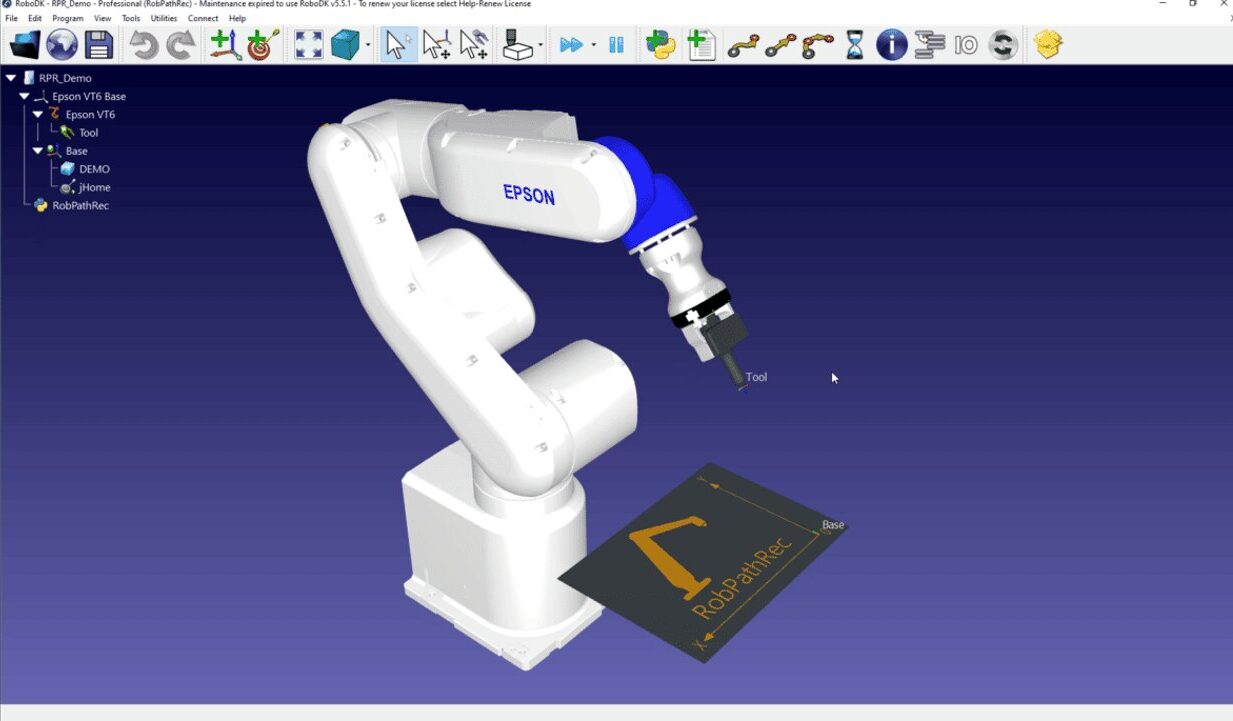Select the jHome target in tree
Screen dimensions: 1233x721
tap(94, 188)
